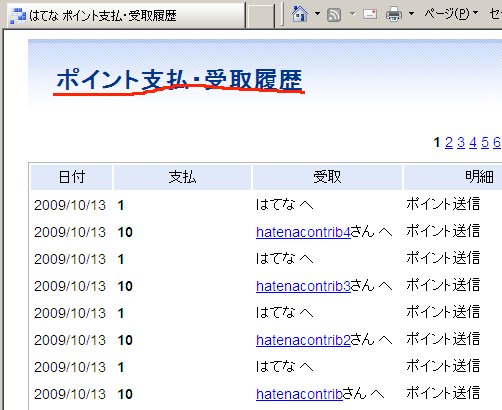Open the hatenacontrib4 user link
The image size is (502, 410).
303,232
